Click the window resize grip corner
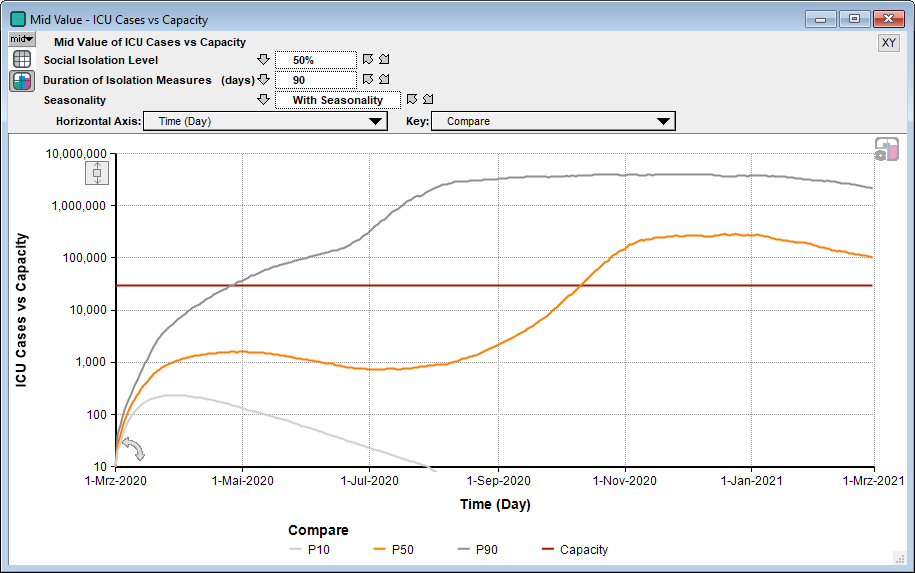Image resolution: width=915 pixels, height=573 pixels. [x=899, y=558]
